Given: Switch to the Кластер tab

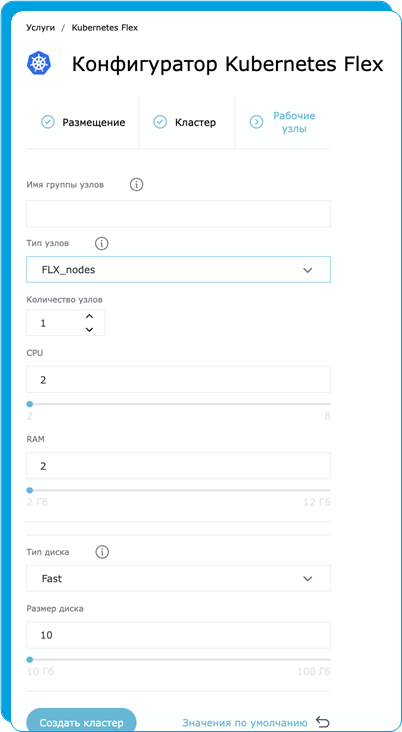Looking at the screenshot, I should click(186, 122).
